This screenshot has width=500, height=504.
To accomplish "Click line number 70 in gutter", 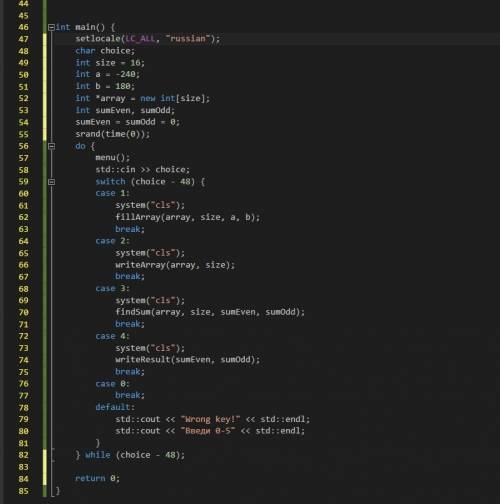I will click(x=23, y=312).
